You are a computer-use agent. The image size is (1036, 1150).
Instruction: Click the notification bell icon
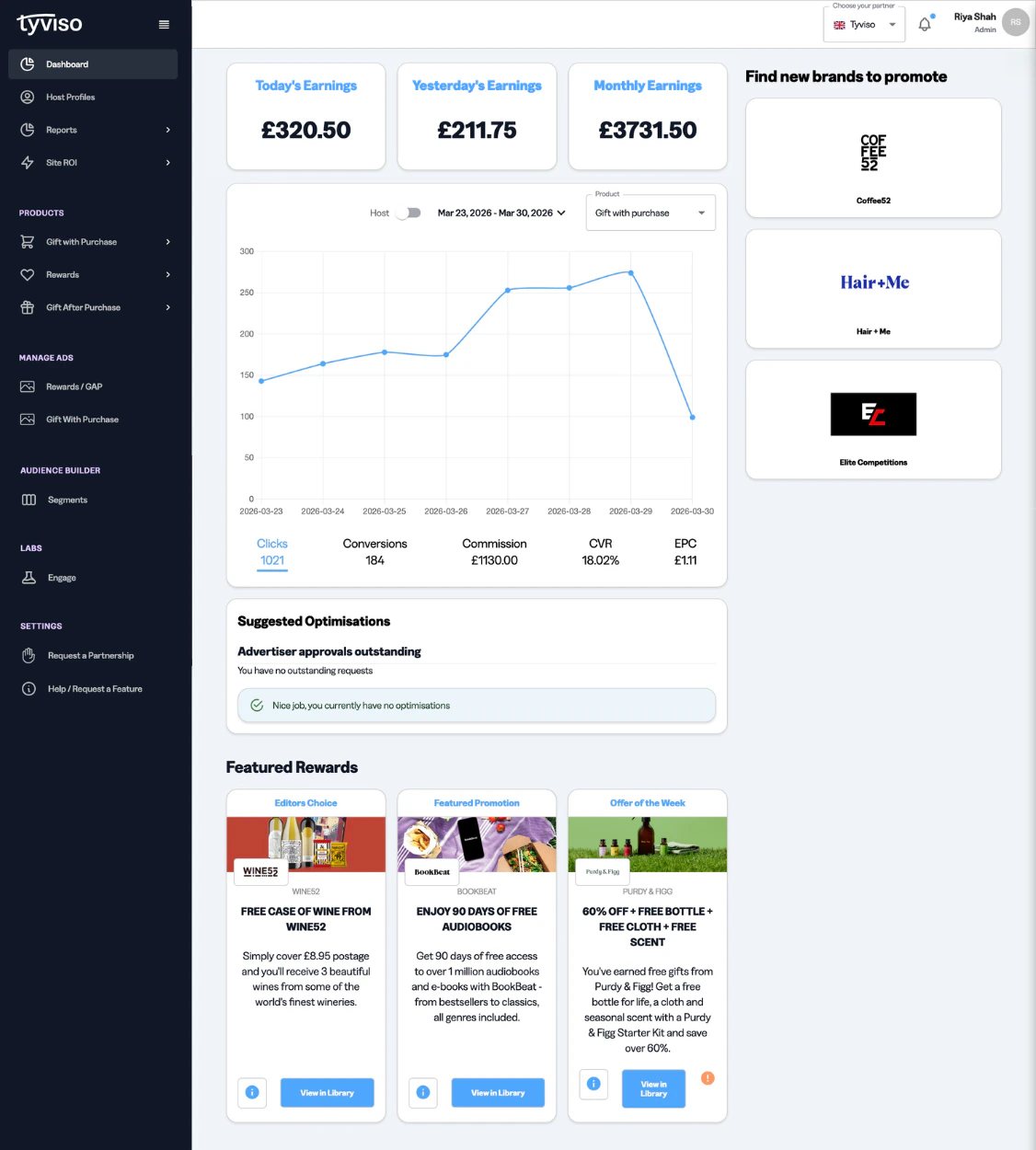(925, 22)
